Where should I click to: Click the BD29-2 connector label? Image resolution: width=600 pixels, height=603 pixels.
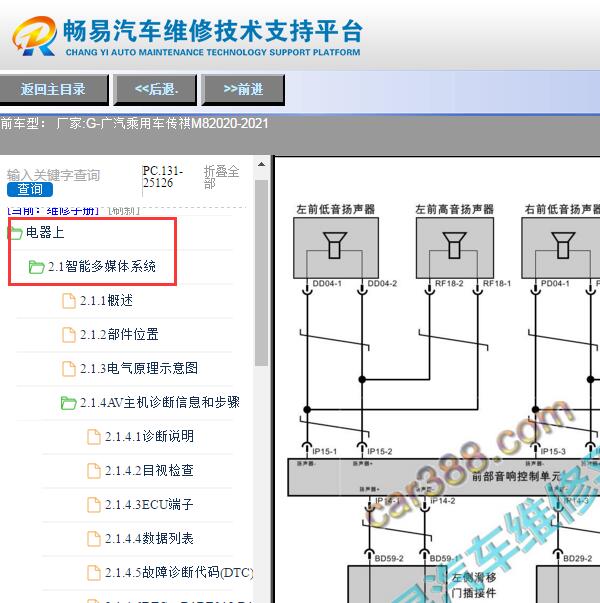coord(577,558)
